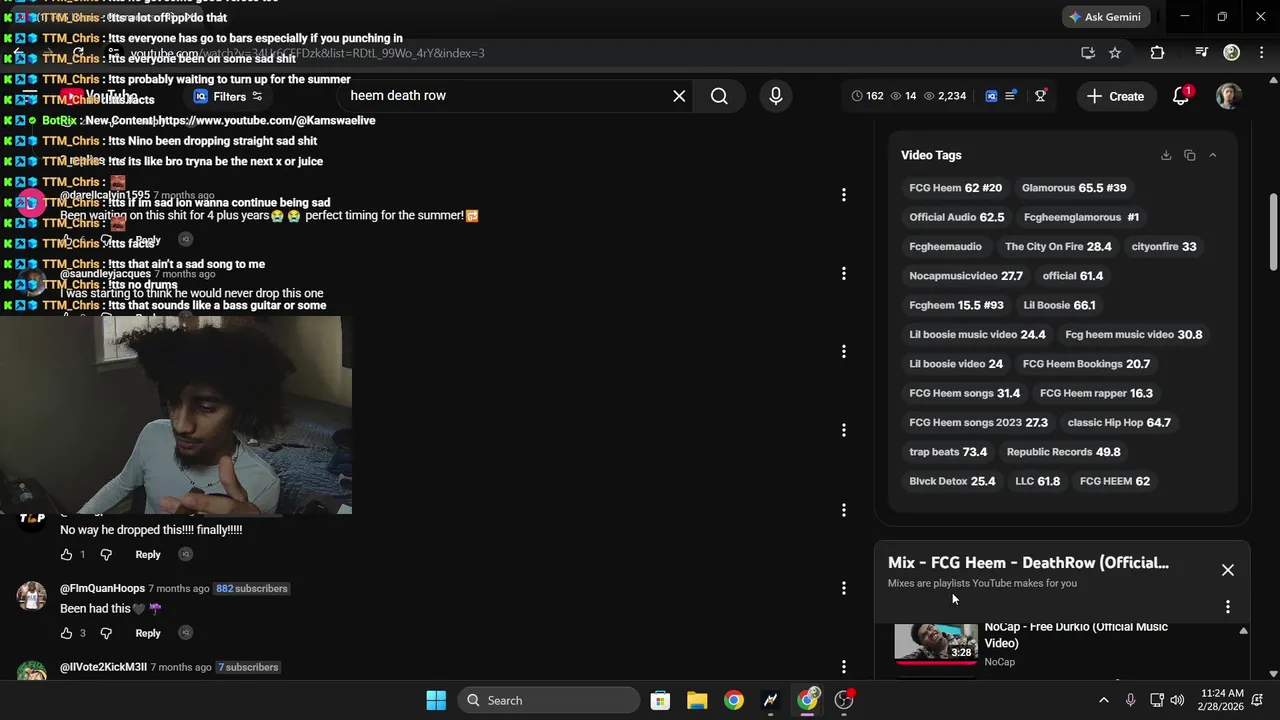
Task: Dislike the 'Been had this' comment
Action: tap(106, 633)
